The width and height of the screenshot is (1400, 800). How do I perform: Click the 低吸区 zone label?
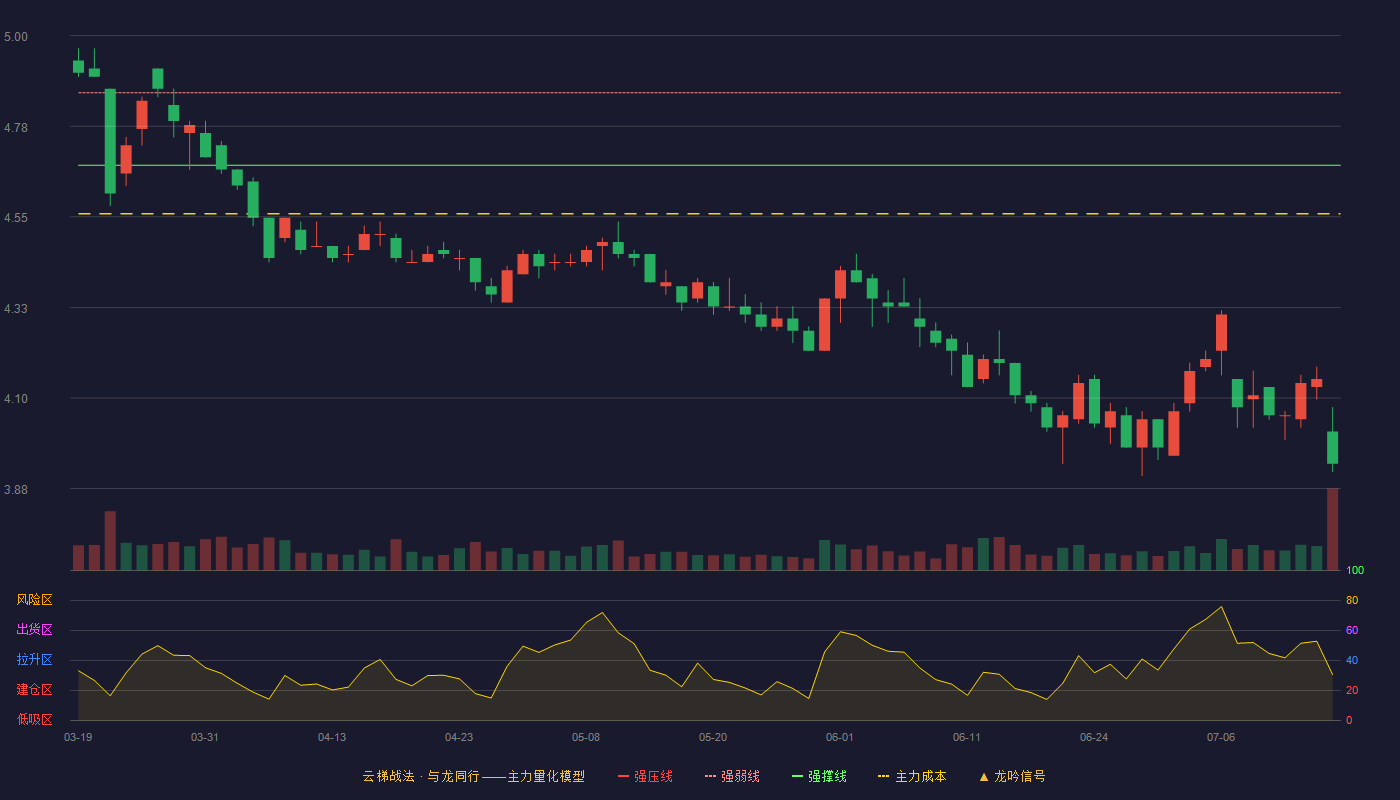tap(34, 720)
